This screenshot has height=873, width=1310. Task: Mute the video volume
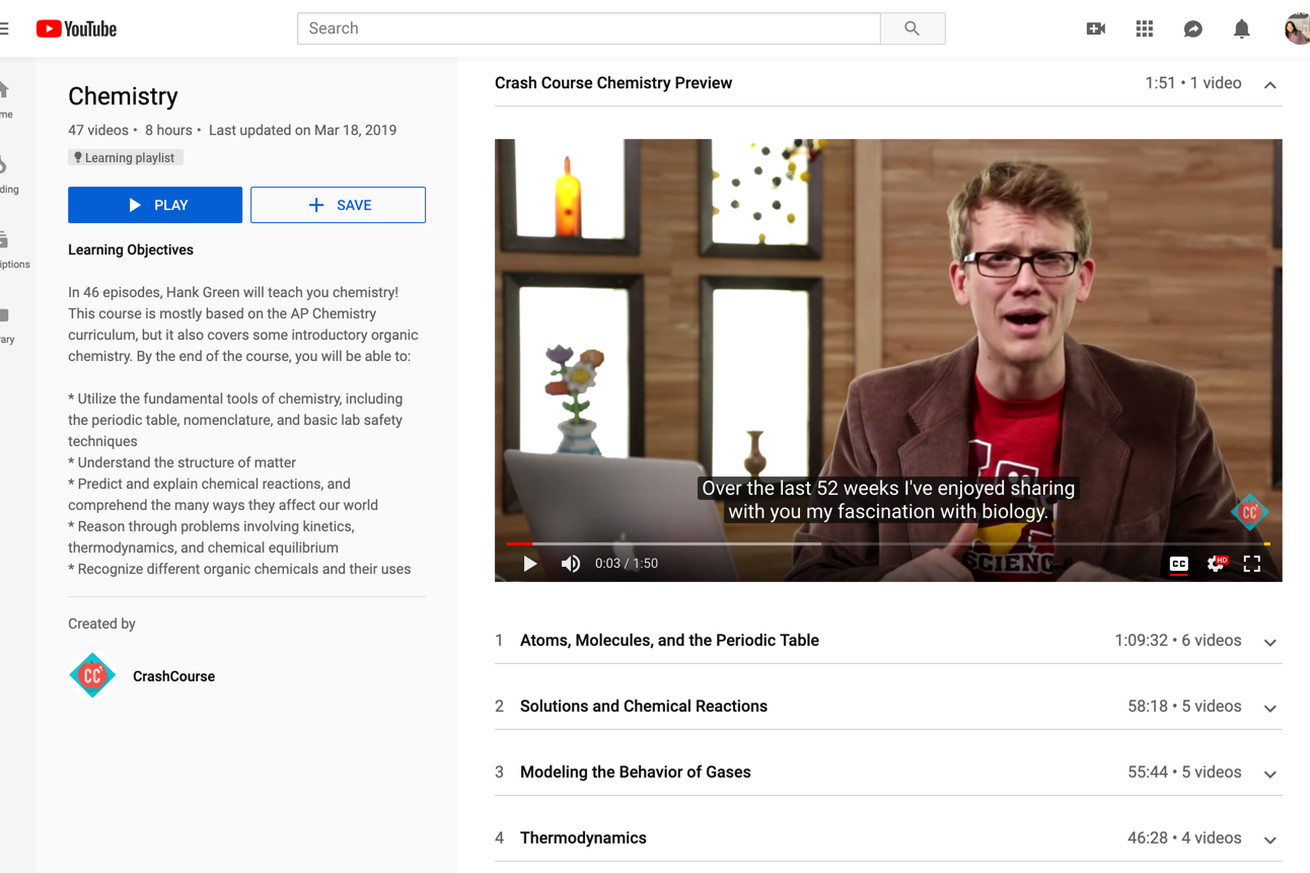[570, 564]
